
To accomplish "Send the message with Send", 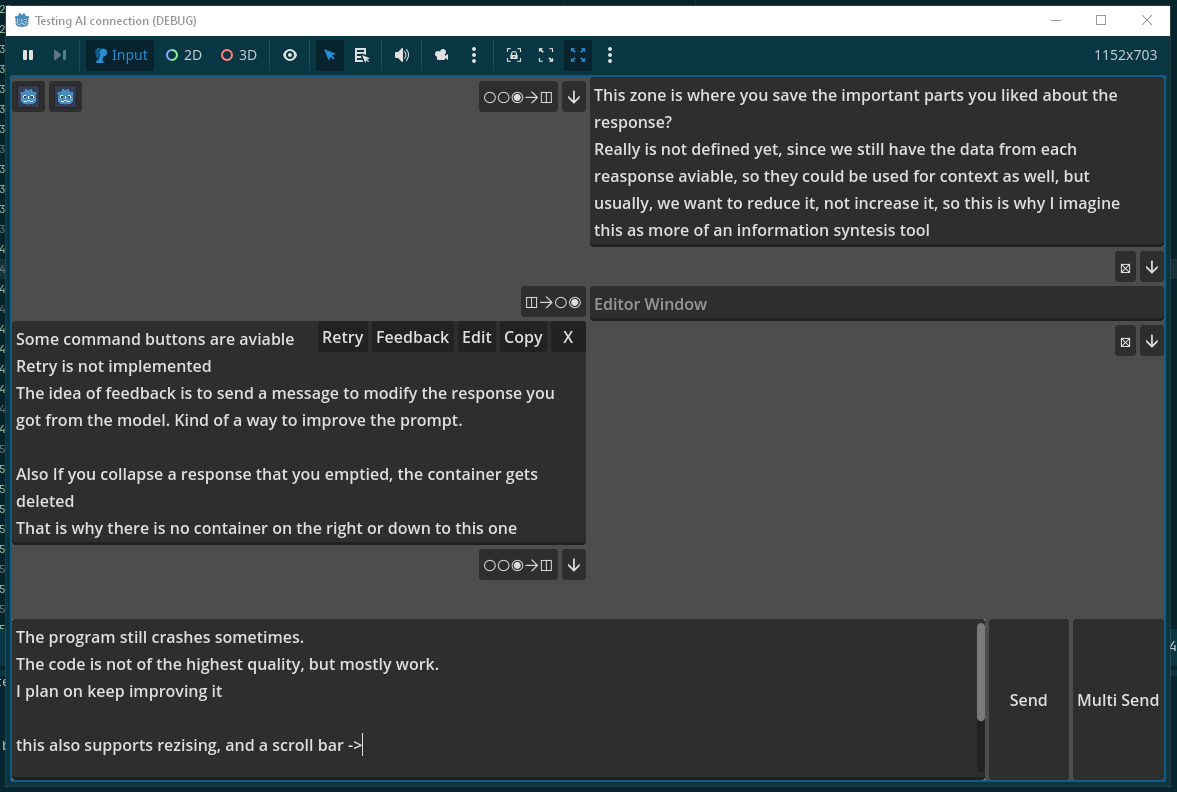I will click(x=1028, y=700).
